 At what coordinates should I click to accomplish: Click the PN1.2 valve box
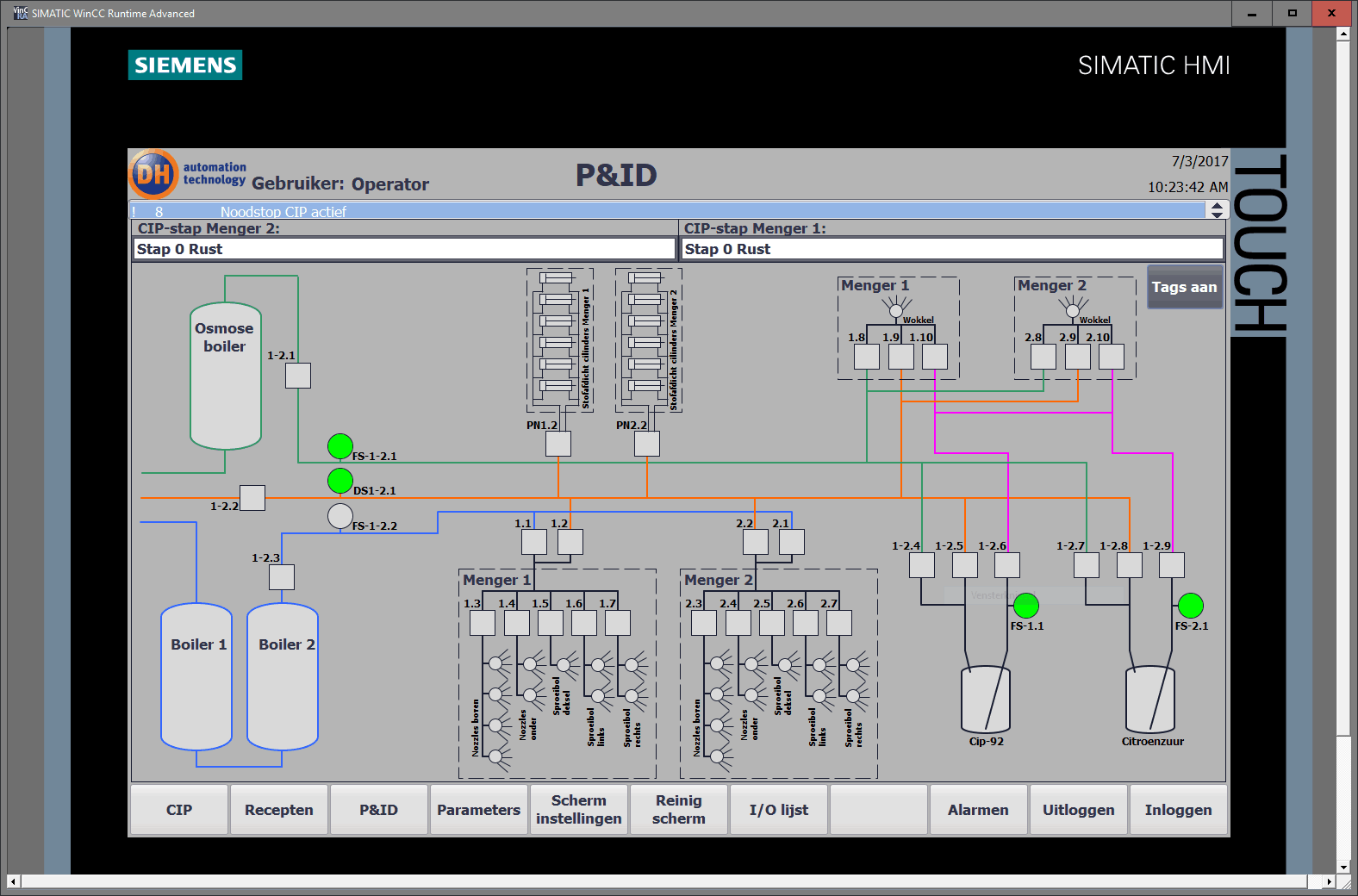pos(558,444)
